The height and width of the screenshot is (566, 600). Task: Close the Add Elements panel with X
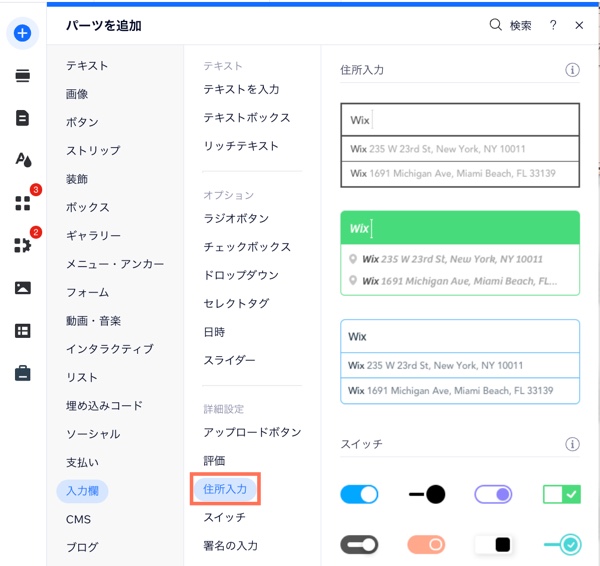579,25
